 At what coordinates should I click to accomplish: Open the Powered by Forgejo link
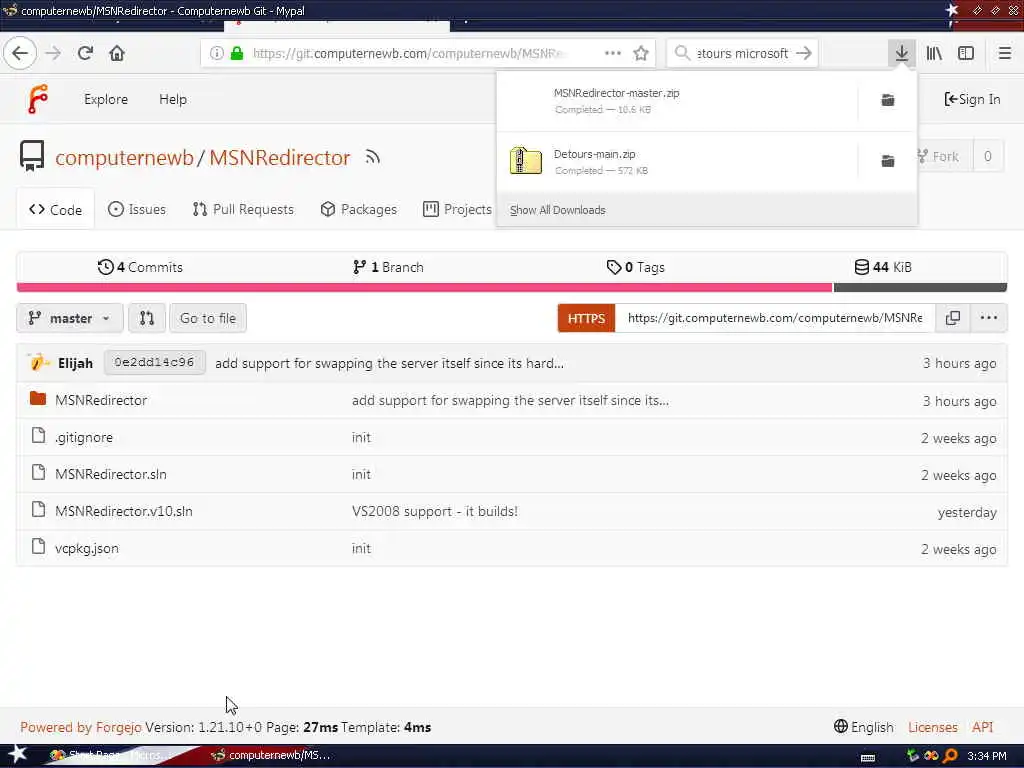tap(81, 727)
